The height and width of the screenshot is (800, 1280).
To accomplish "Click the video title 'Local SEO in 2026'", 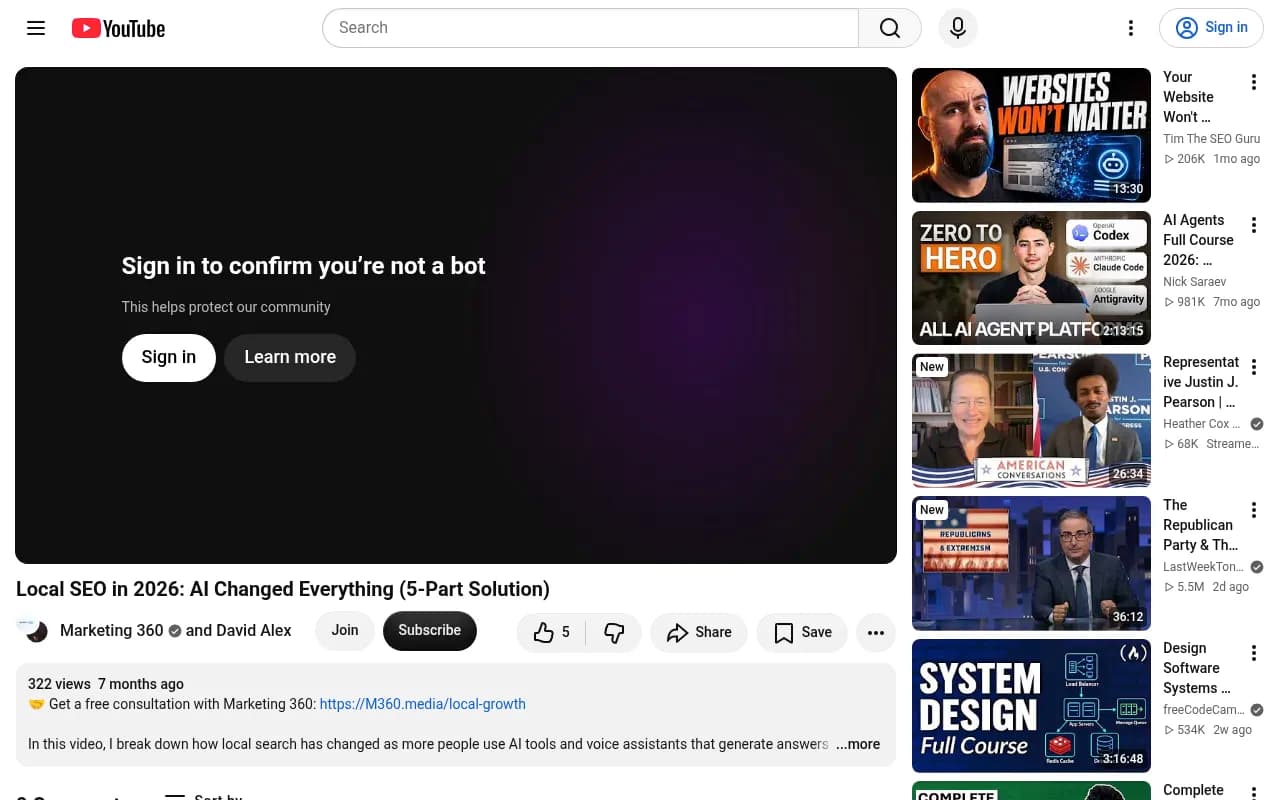I will tap(283, 589).
